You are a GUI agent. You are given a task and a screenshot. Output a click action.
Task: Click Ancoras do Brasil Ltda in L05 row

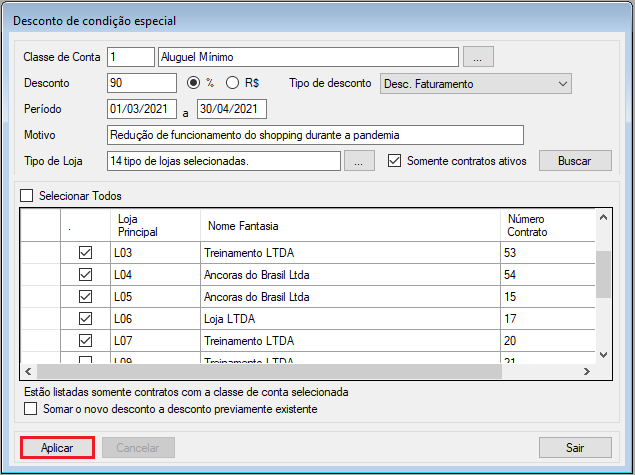[x=350, y=296]
